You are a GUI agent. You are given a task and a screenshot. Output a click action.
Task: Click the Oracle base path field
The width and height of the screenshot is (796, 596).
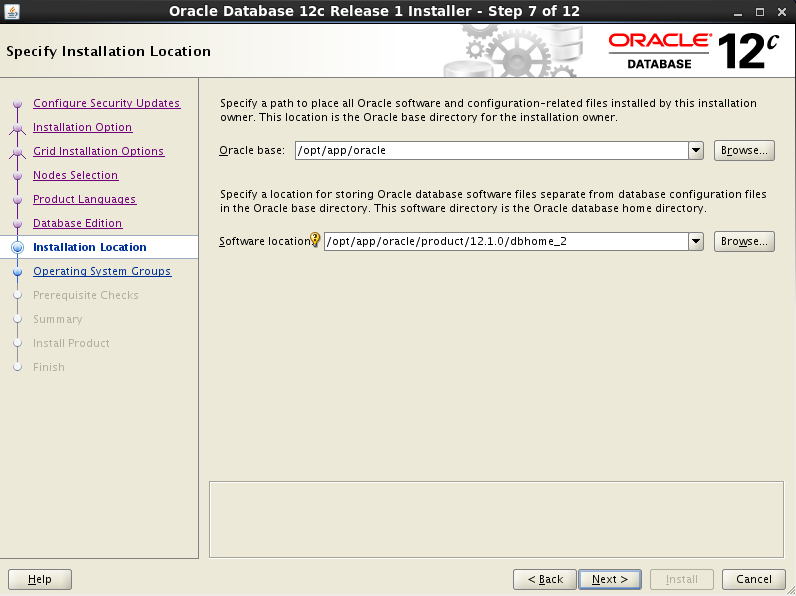pyautogui.click(x=491, y=150)
